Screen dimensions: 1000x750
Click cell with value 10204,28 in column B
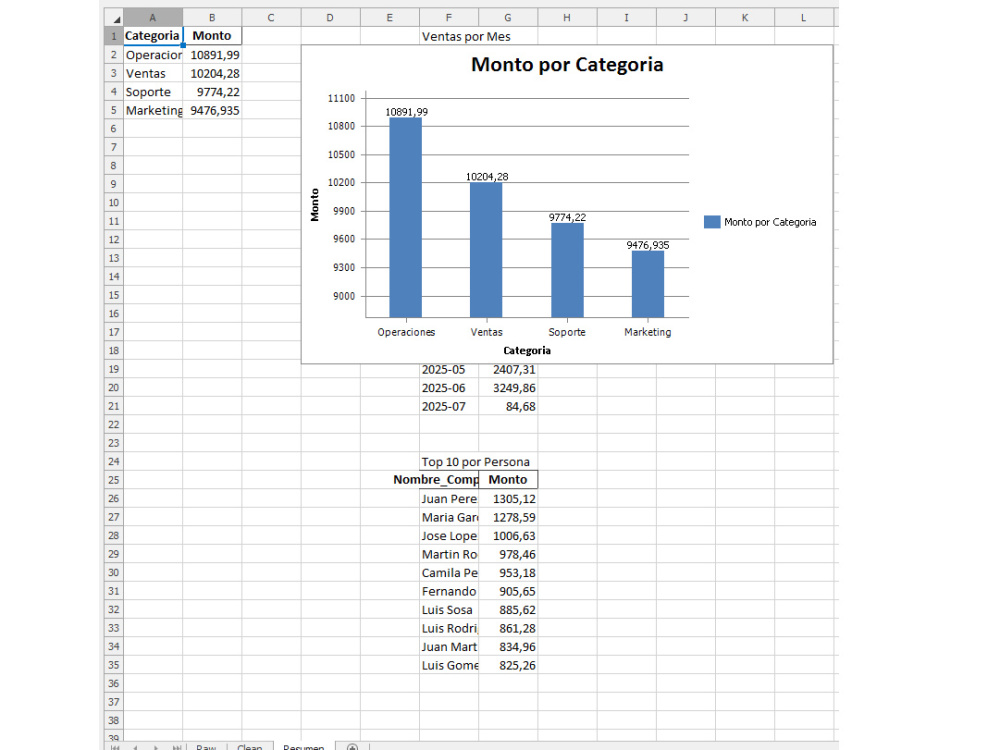(212, 73)
